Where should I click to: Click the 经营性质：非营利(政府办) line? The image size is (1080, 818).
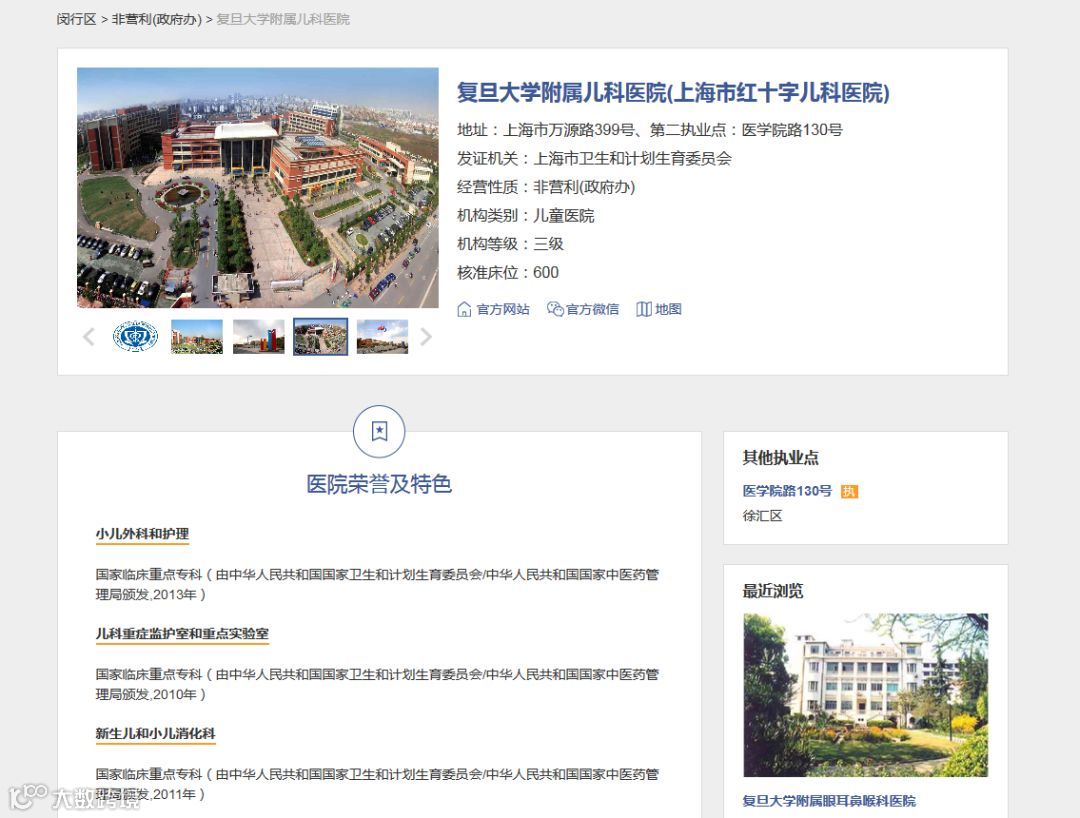coord(546,187)
